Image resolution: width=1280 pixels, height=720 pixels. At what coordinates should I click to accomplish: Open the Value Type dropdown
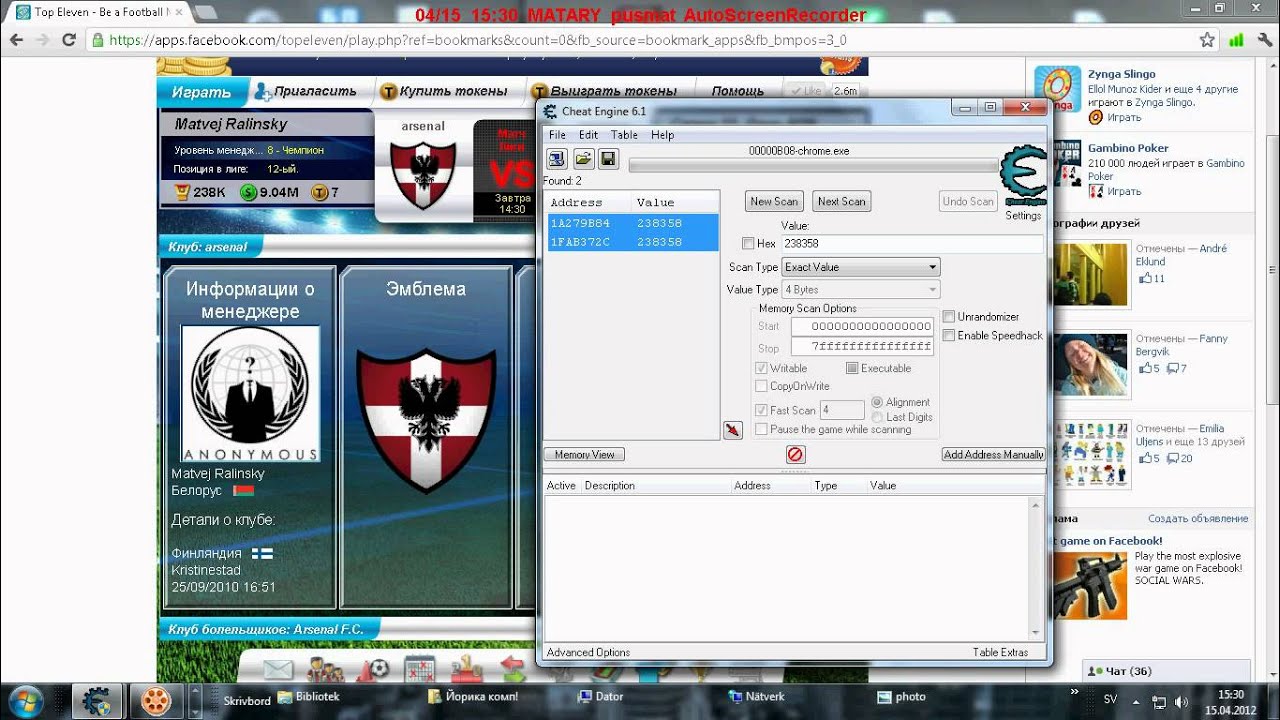coord(861,290)
